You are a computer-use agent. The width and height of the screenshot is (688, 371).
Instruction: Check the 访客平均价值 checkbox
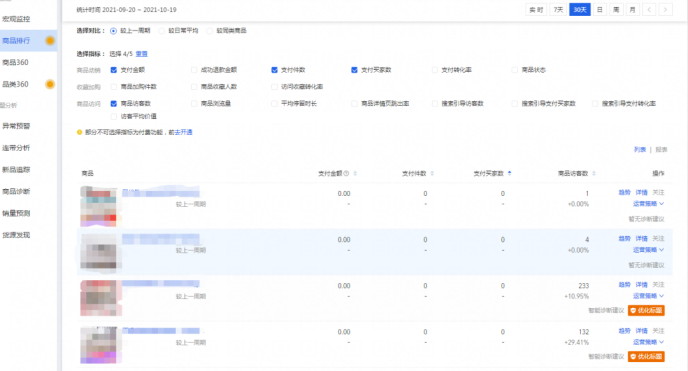[114, 116]
